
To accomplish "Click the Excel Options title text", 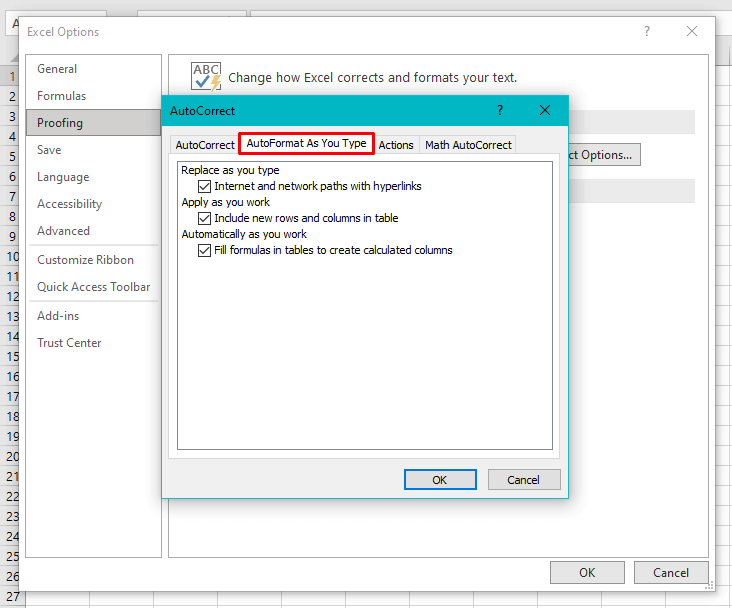I will (x=63, y=32).
